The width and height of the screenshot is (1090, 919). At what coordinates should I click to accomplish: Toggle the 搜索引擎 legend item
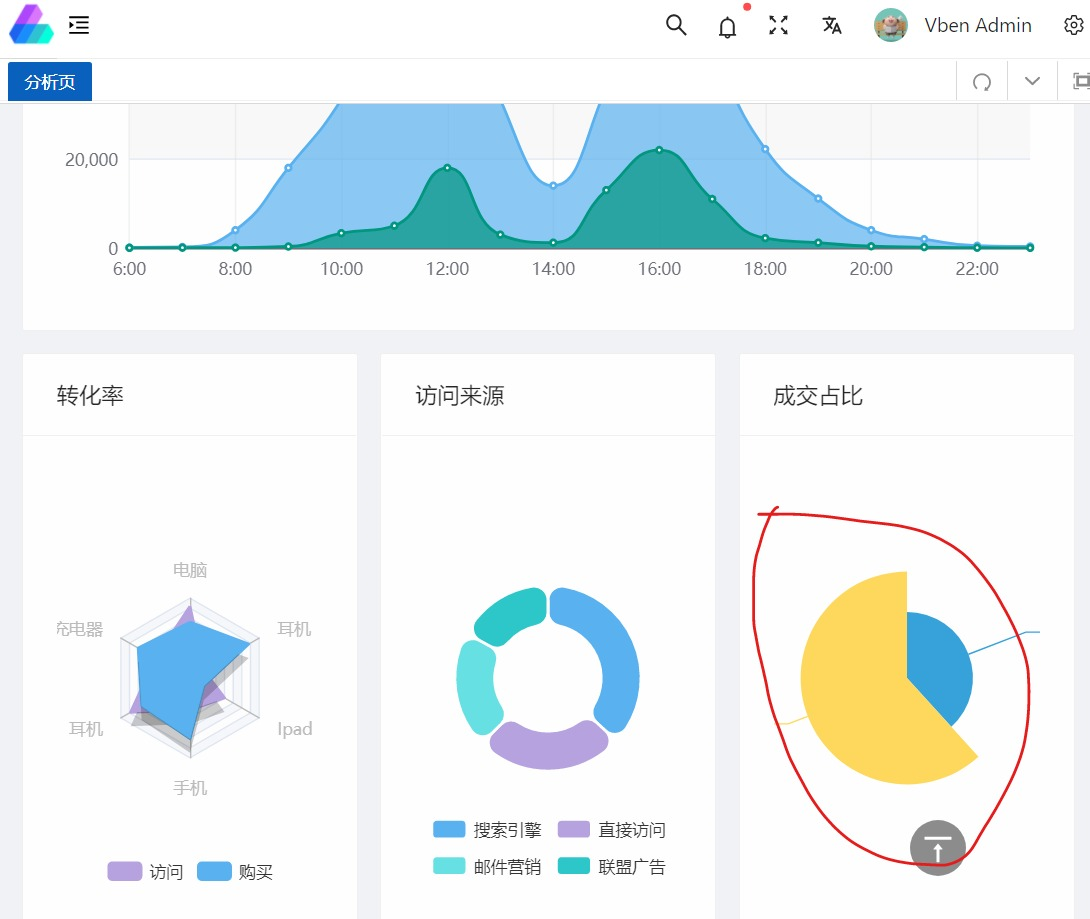pos(487,829)
